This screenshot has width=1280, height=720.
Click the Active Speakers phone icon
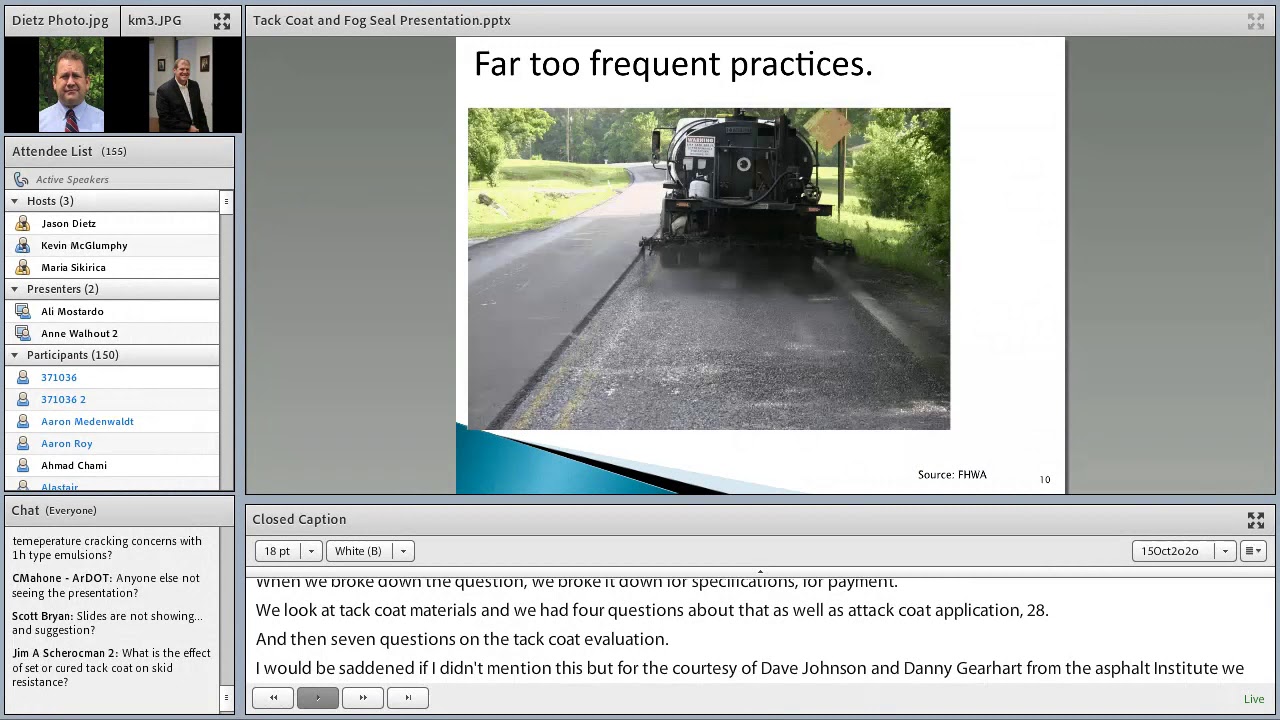[x=22, y=179]
